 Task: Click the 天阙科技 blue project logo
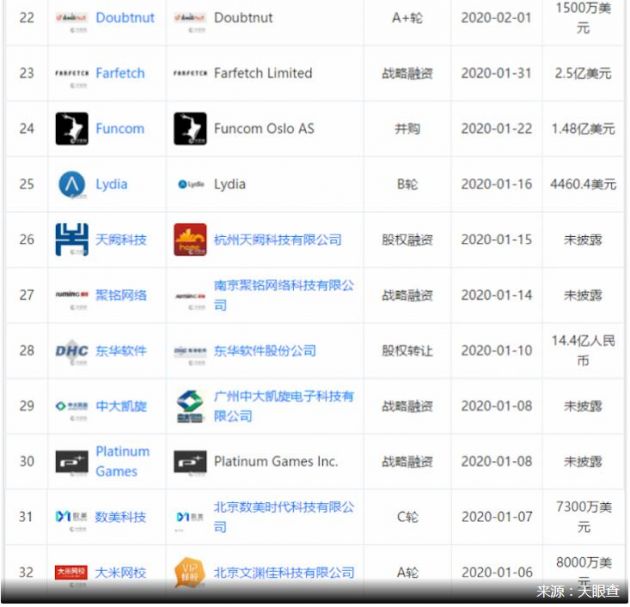(72, 239)
